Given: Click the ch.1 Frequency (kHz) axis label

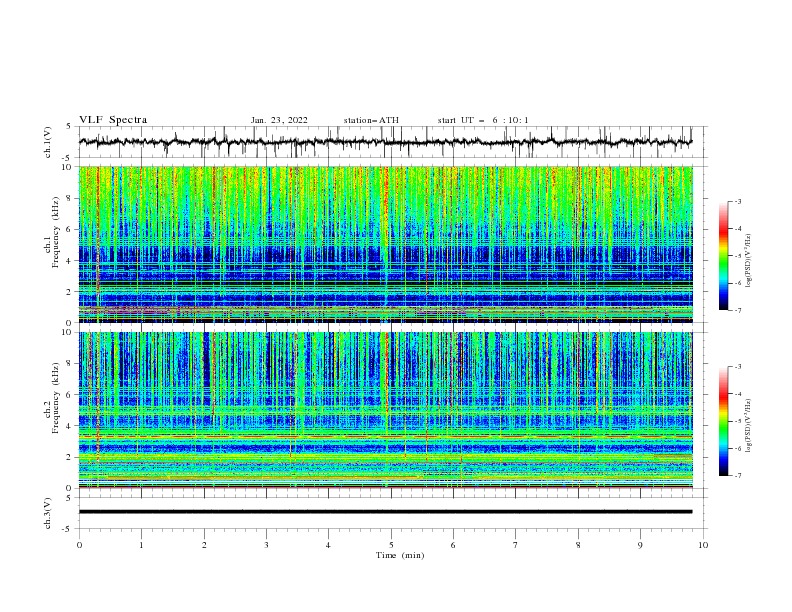Looking at the screenshot, I should click(x=51, y=232).
